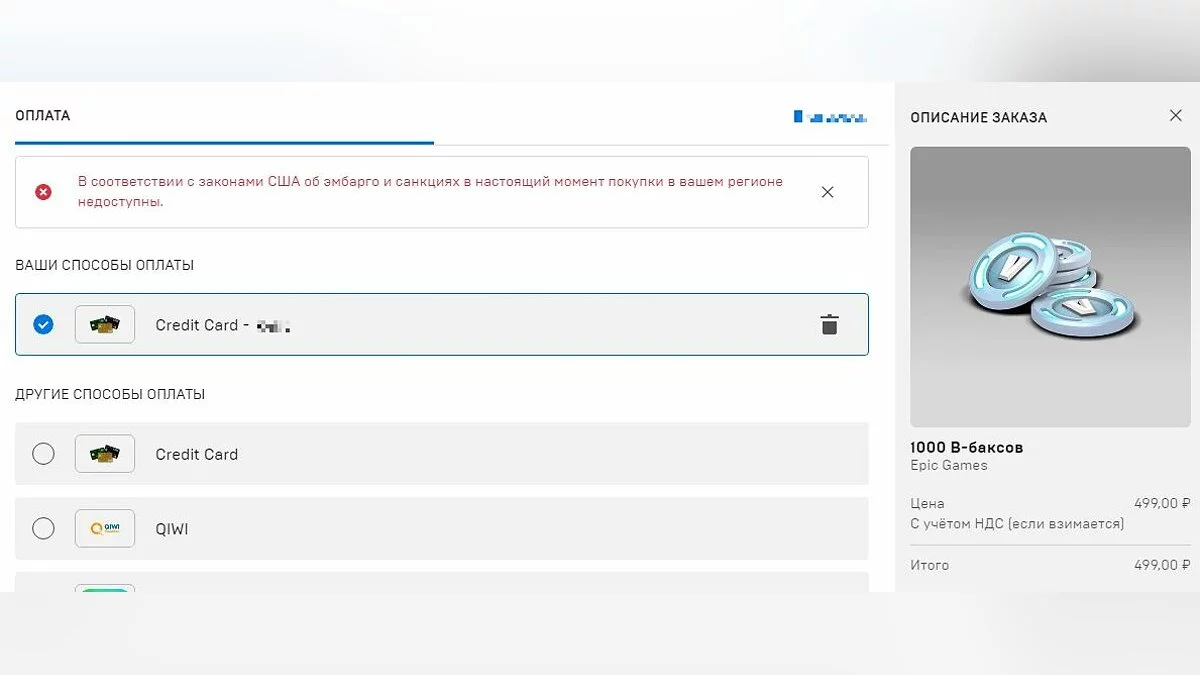The height and width of the screenshot is (675, 1200).
Task: Click the red error icon in alert
Action: click(x=43, y=192)
